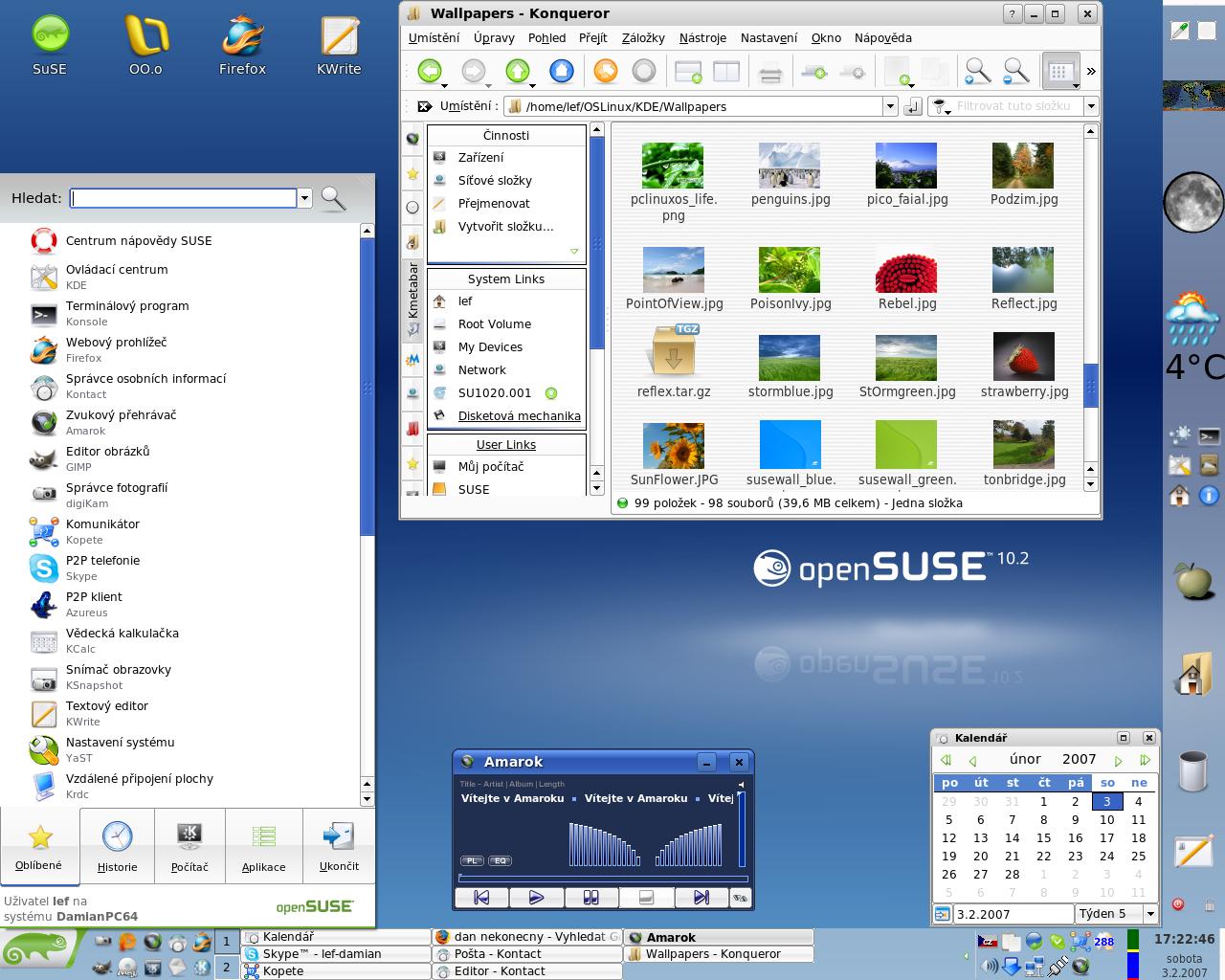The height and width of the screenshot is (980, 1225).
Task: Click the Kalendář date input field
Action: (1013, 914)
